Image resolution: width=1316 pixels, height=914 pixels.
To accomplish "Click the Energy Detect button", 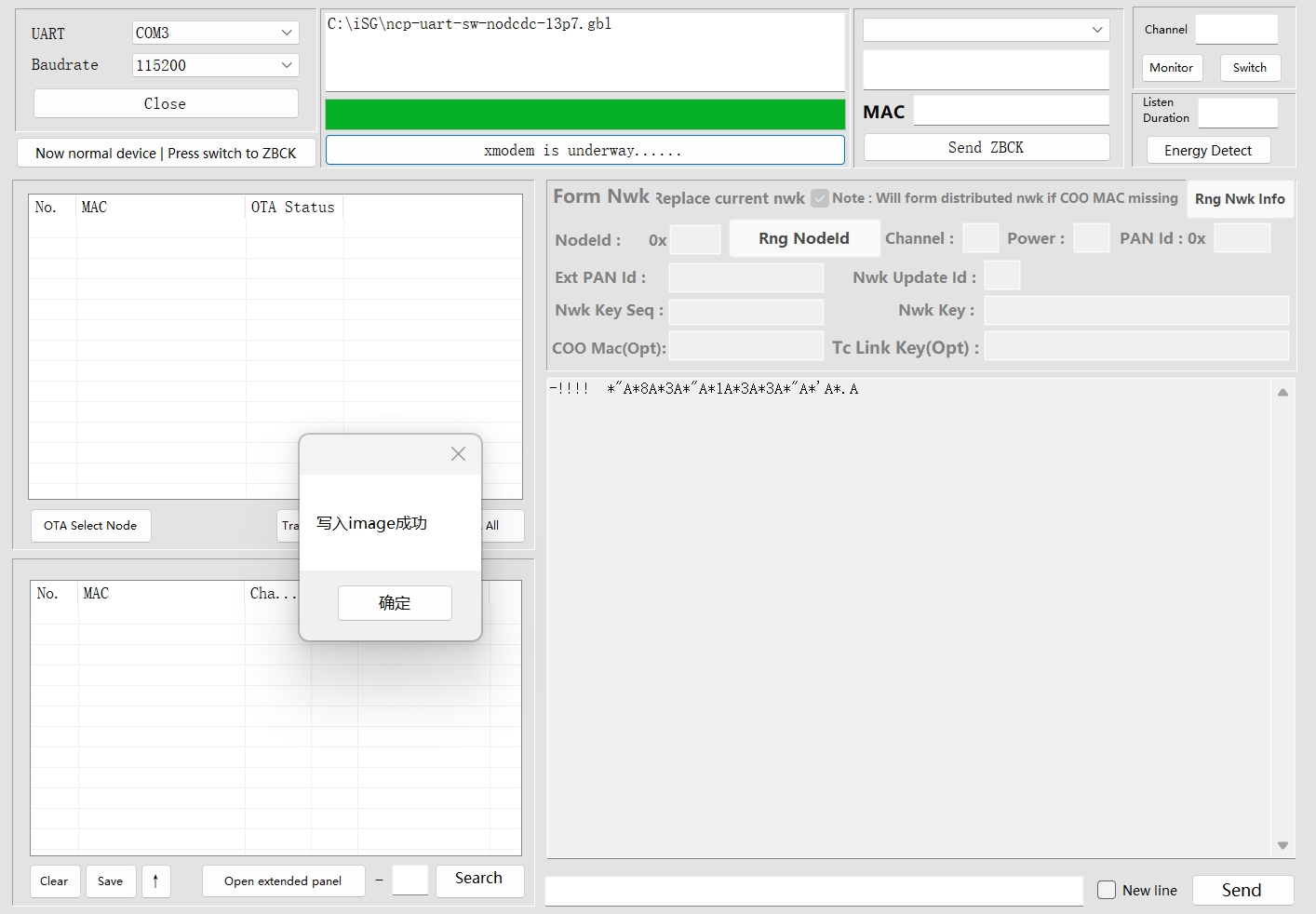I will click(1207, 151).
